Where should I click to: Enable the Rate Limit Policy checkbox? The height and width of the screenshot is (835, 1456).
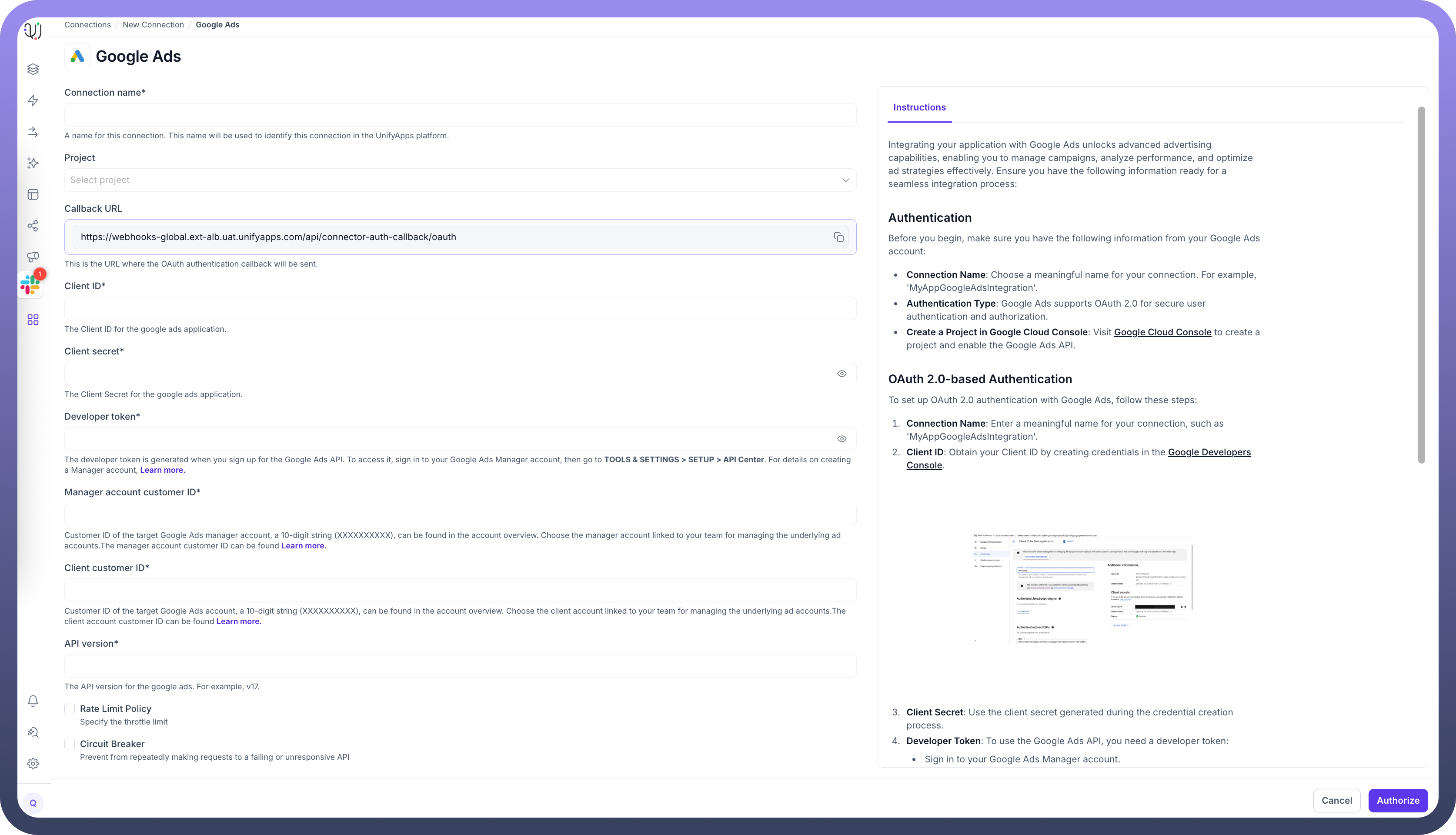point(70,709)
